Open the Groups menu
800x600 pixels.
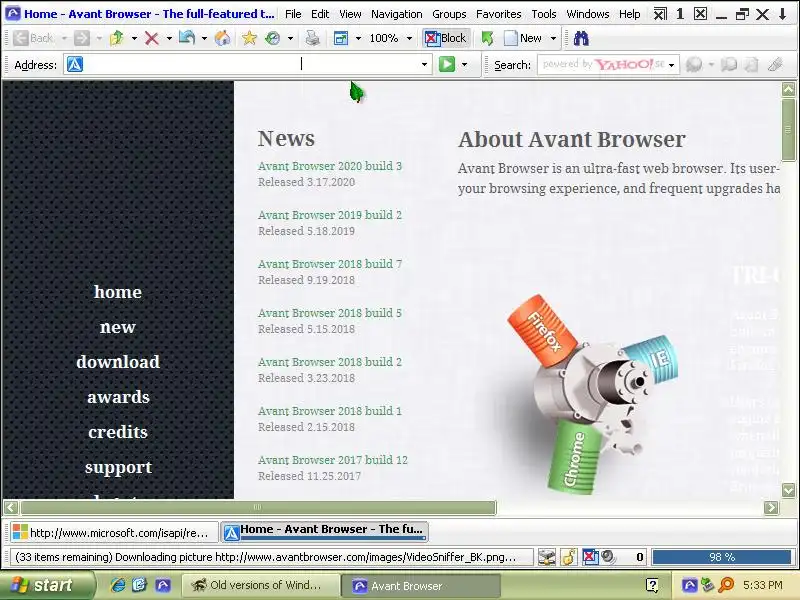(x=449, y=14)
